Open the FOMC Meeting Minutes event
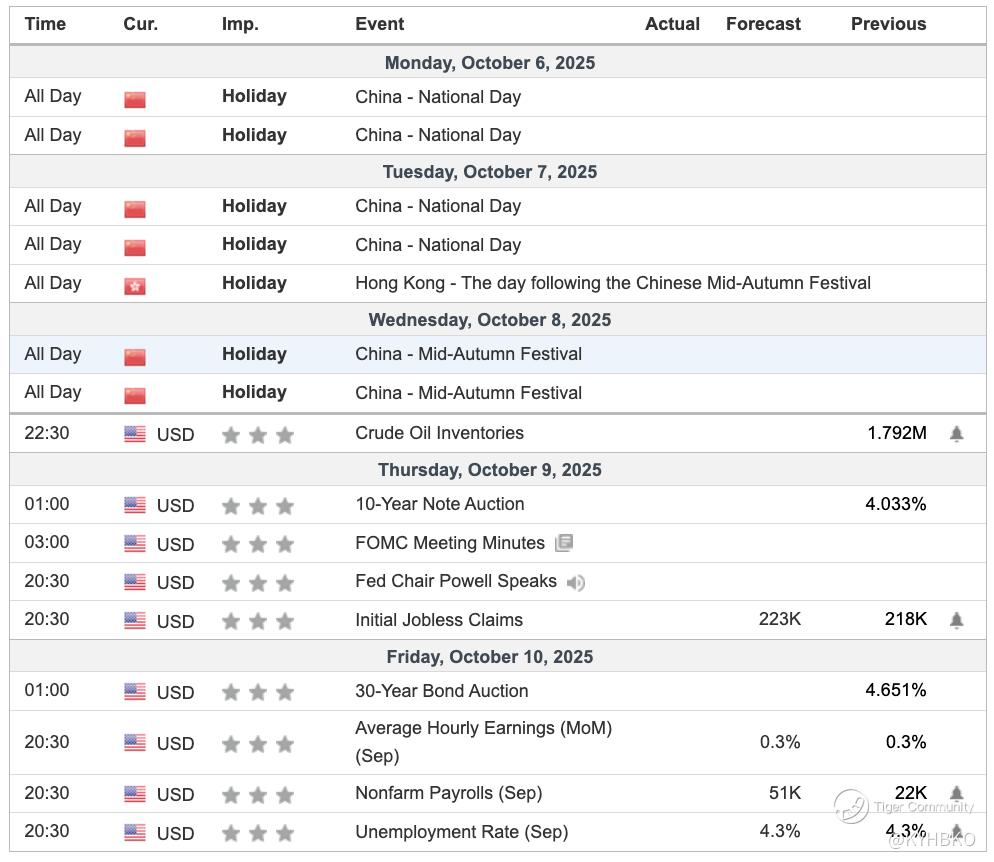The height and width of the screenshot is (862, 994). (449, 543)
